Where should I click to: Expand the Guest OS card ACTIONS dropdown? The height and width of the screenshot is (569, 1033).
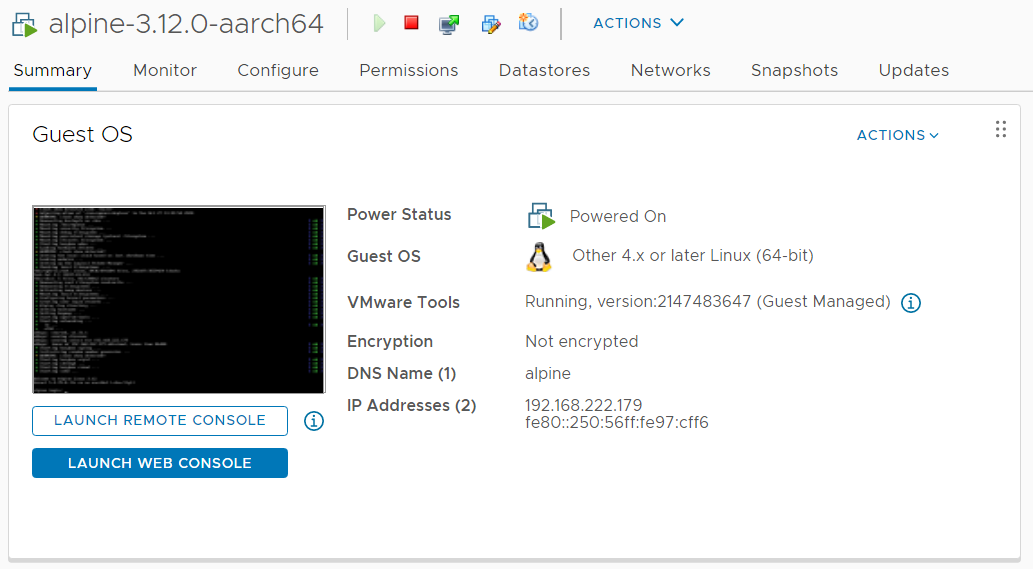[x=897, y=135]
